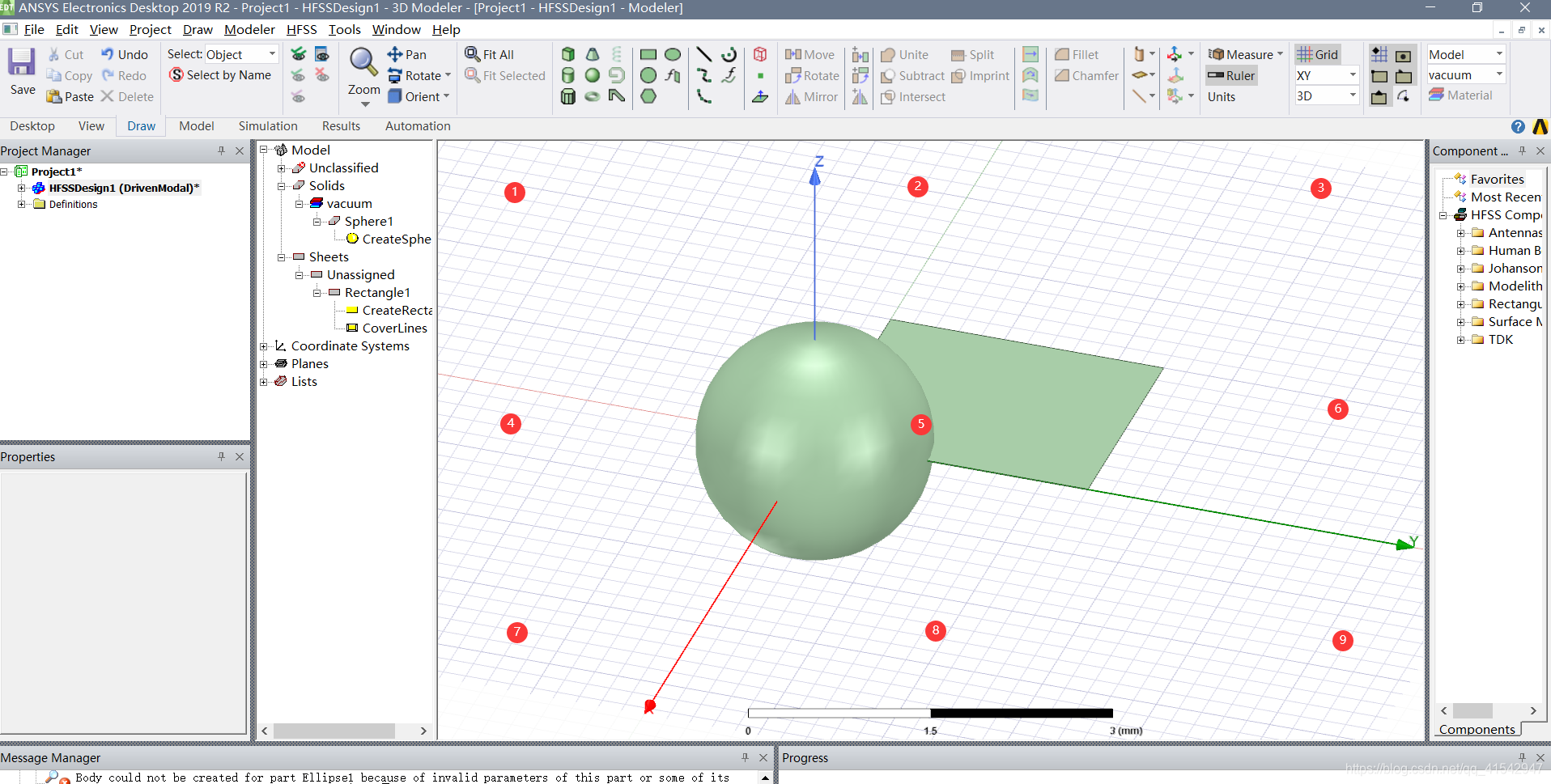Click the red wireframe region box icon

pyautogui.click(x=760, y=54)
